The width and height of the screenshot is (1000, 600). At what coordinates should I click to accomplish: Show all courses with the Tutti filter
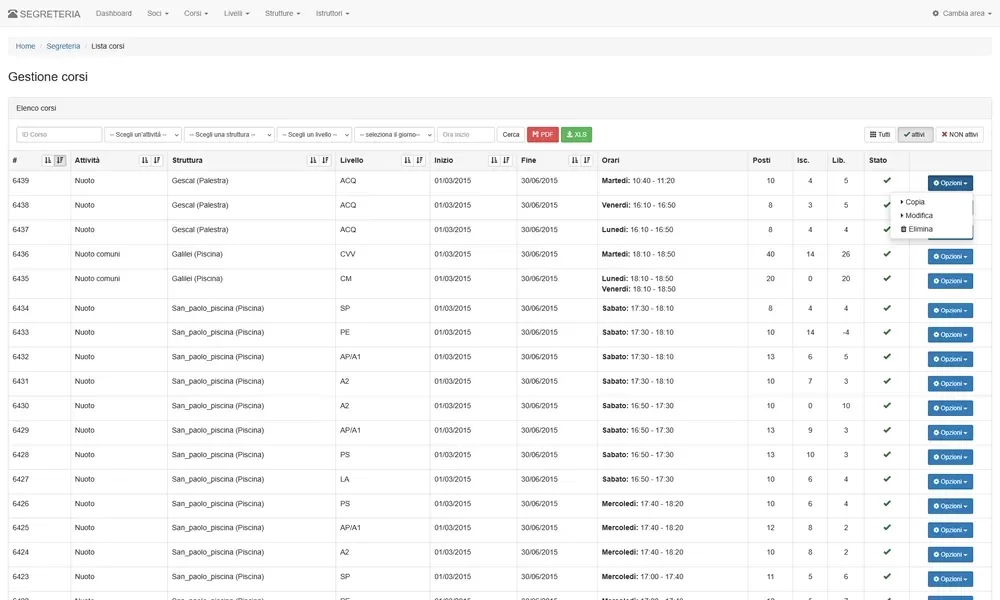coord(880,135)
